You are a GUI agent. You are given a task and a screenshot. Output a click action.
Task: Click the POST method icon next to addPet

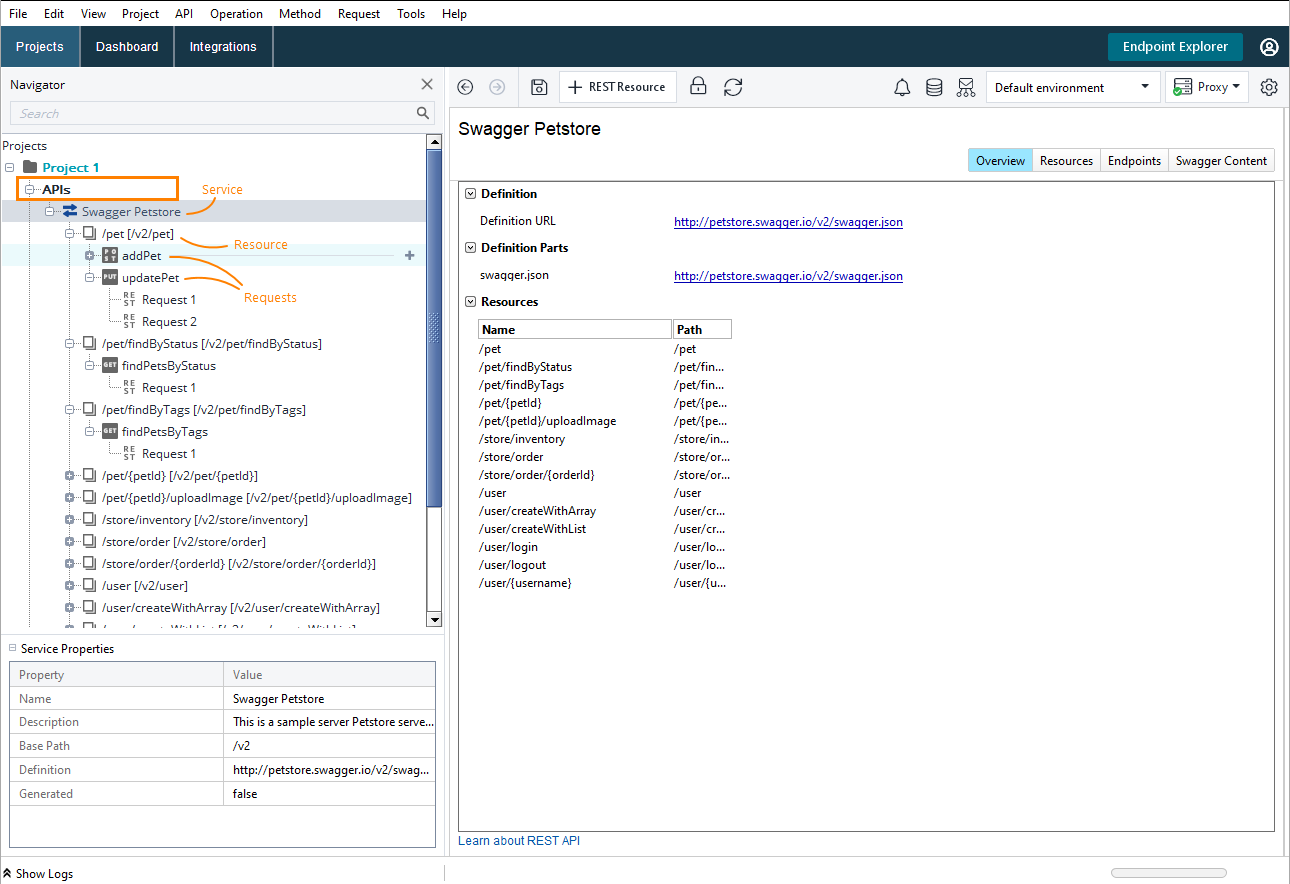click(x=110, y=255)
